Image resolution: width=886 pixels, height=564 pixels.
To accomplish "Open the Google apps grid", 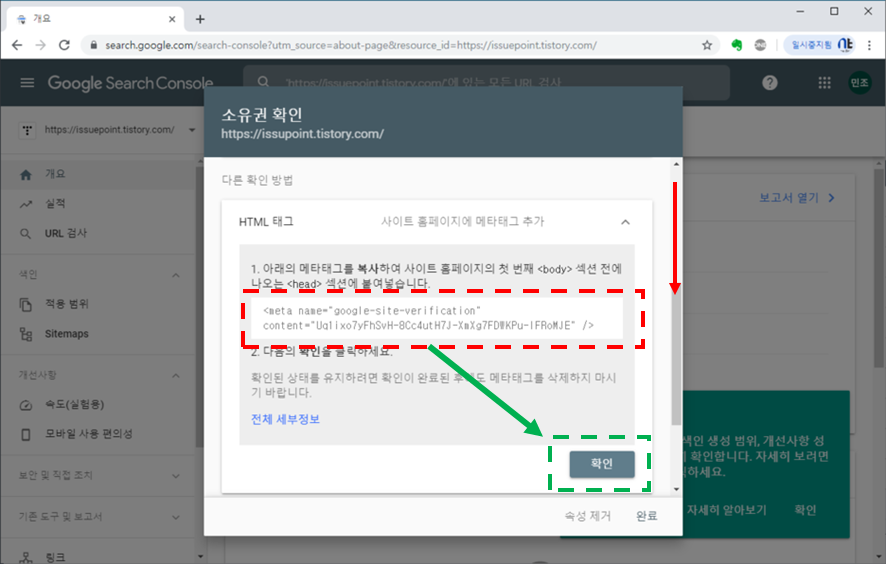I will [824, 83].
